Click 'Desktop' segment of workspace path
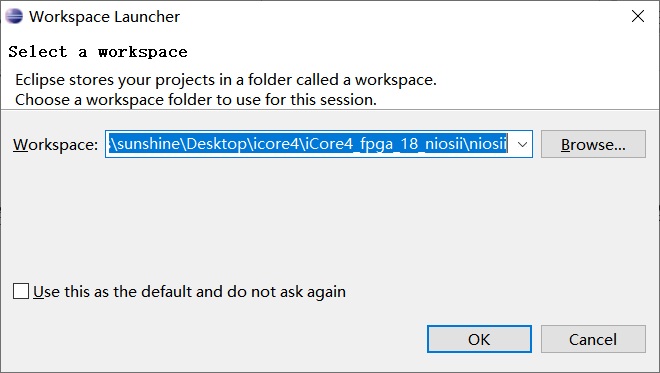Image resolution: width=660 pixels, height=373 pixels. point(217,144)
